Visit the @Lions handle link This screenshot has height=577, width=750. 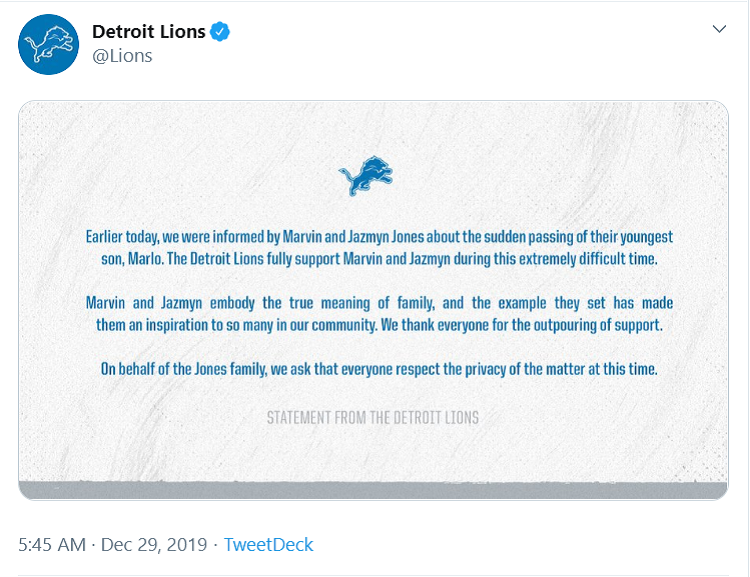coord(122,56)
